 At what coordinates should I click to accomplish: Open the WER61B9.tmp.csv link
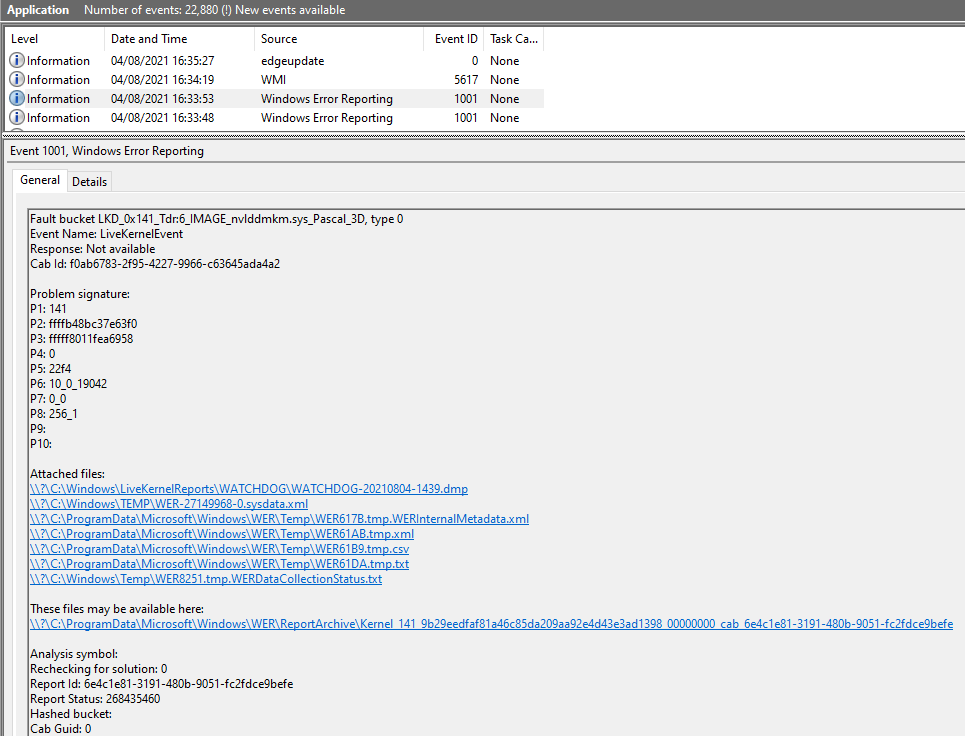pos(219,549)
